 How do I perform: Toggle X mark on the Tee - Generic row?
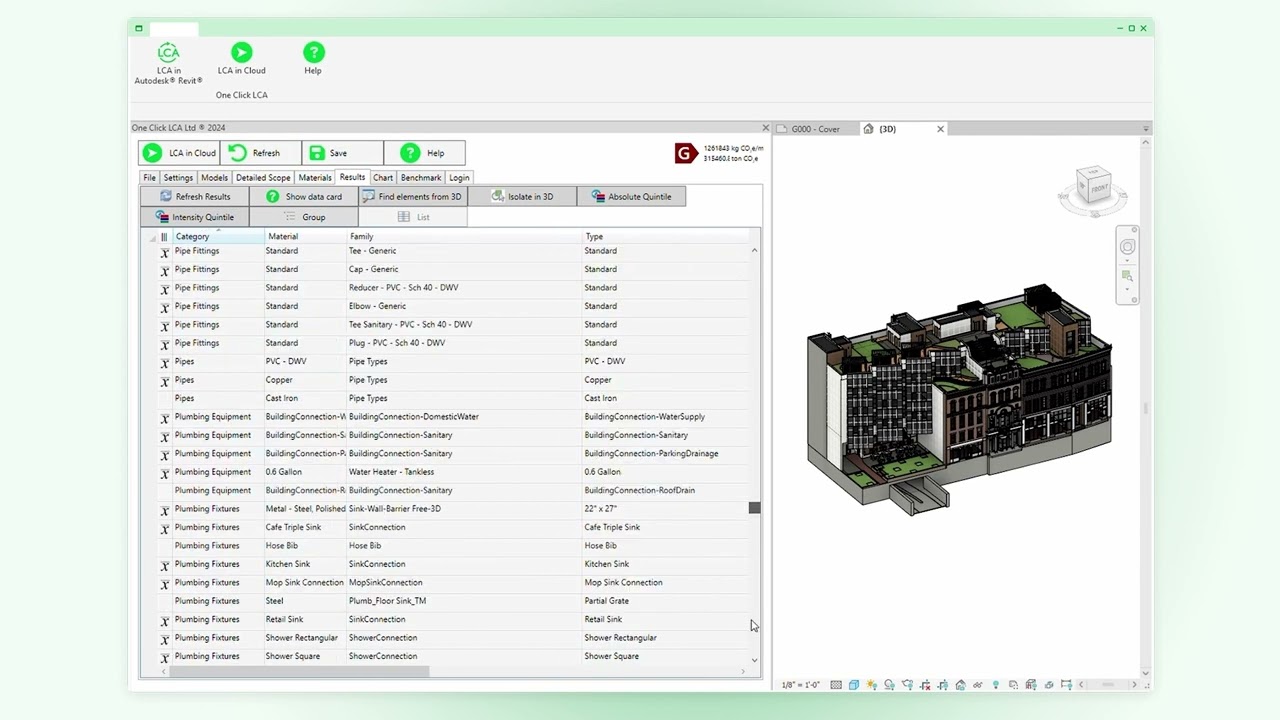pyautogui.click(x=165, y=252)
